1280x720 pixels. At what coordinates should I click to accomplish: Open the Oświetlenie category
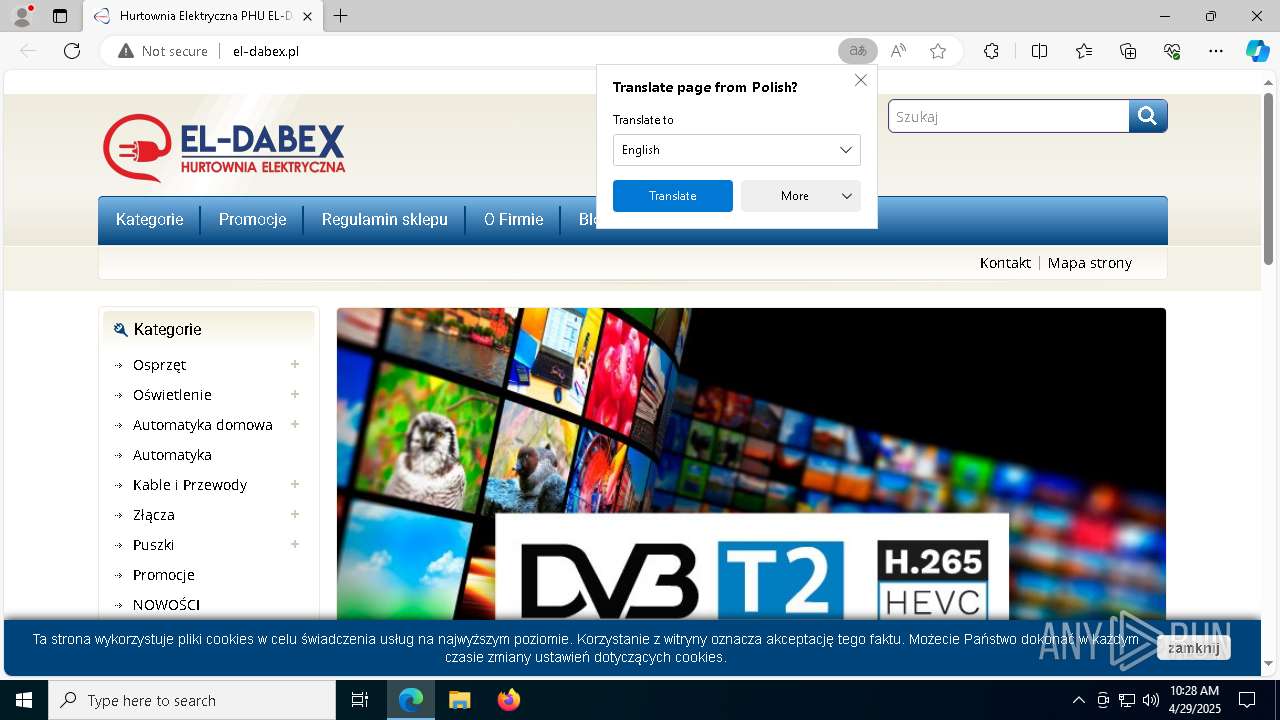(173, 395)
